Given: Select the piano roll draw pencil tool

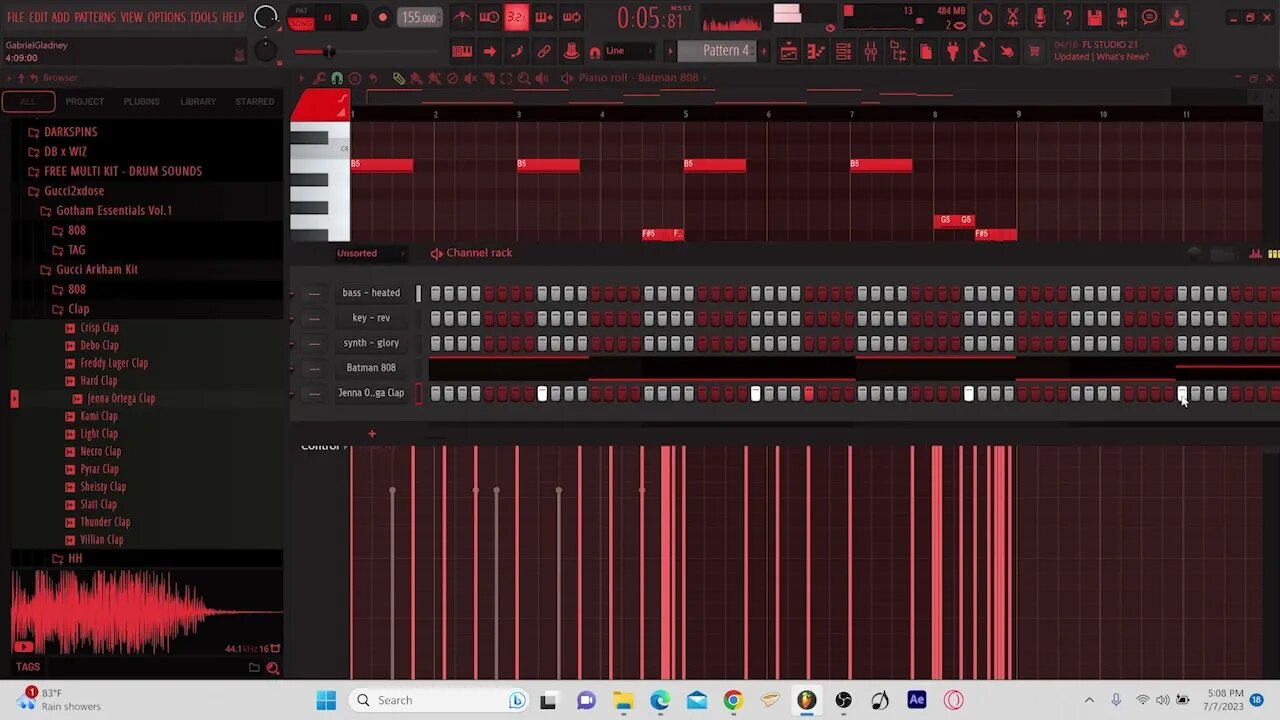Looking at the screenshot, I should (399, 78).
